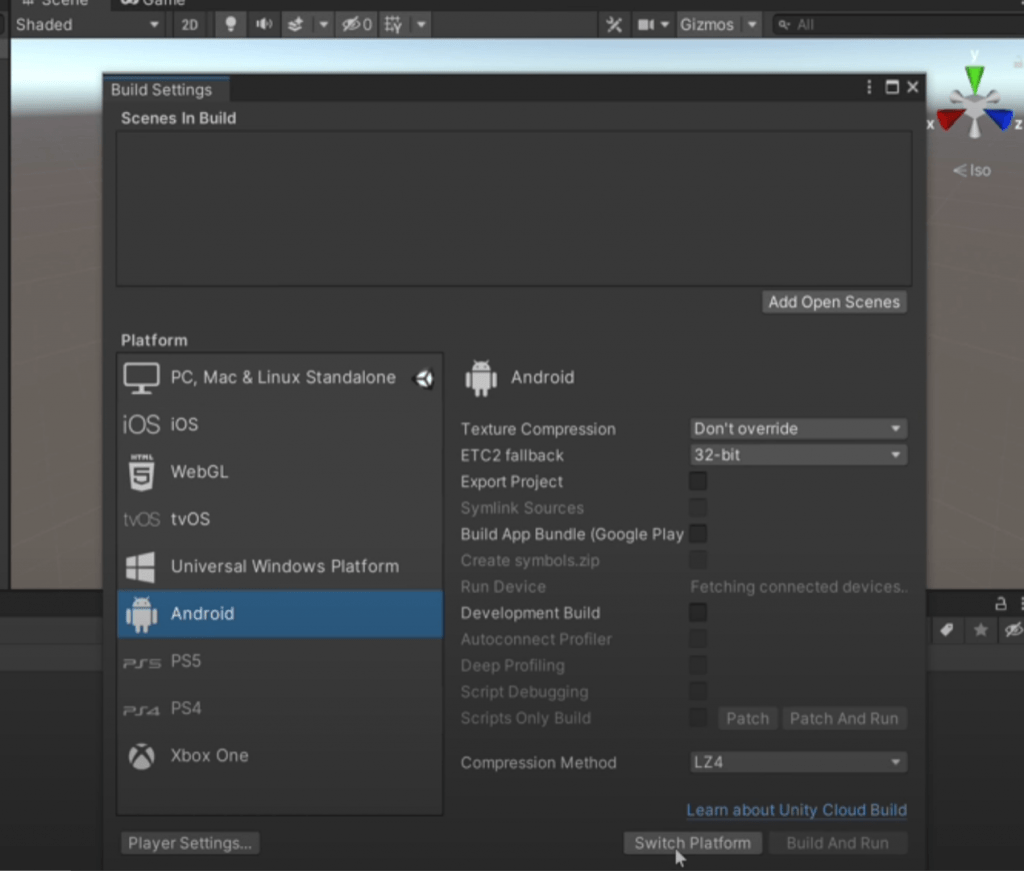Maximize the Build Settings window
The width and height of the screenshot is (1024, 871).
(x=892, y=87)
